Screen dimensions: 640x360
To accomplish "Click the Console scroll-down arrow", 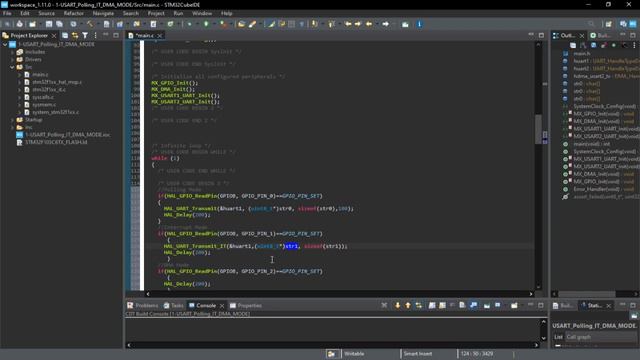I will [x=543, y=338].
